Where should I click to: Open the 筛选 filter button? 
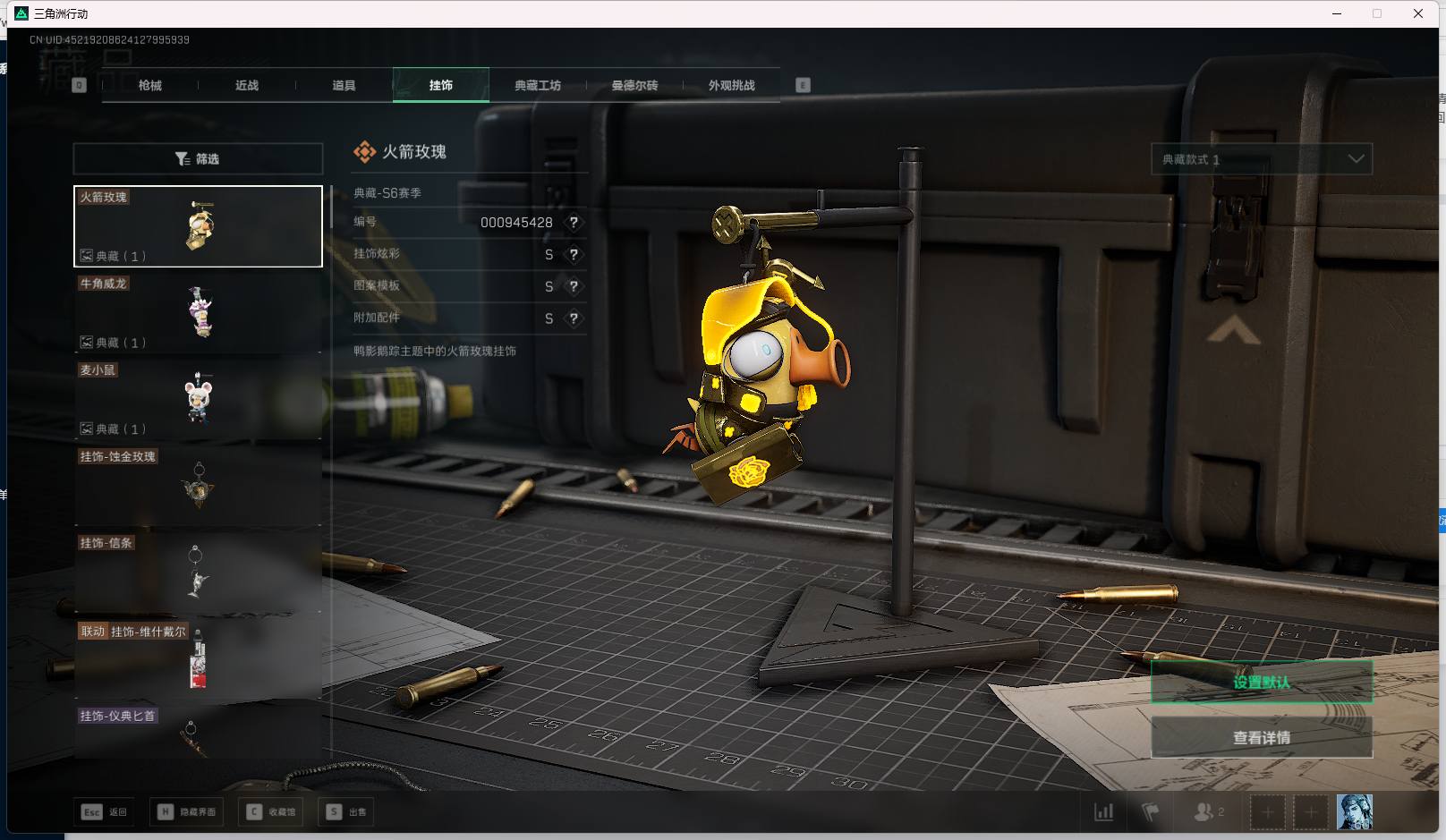click(x=198, y=159)
